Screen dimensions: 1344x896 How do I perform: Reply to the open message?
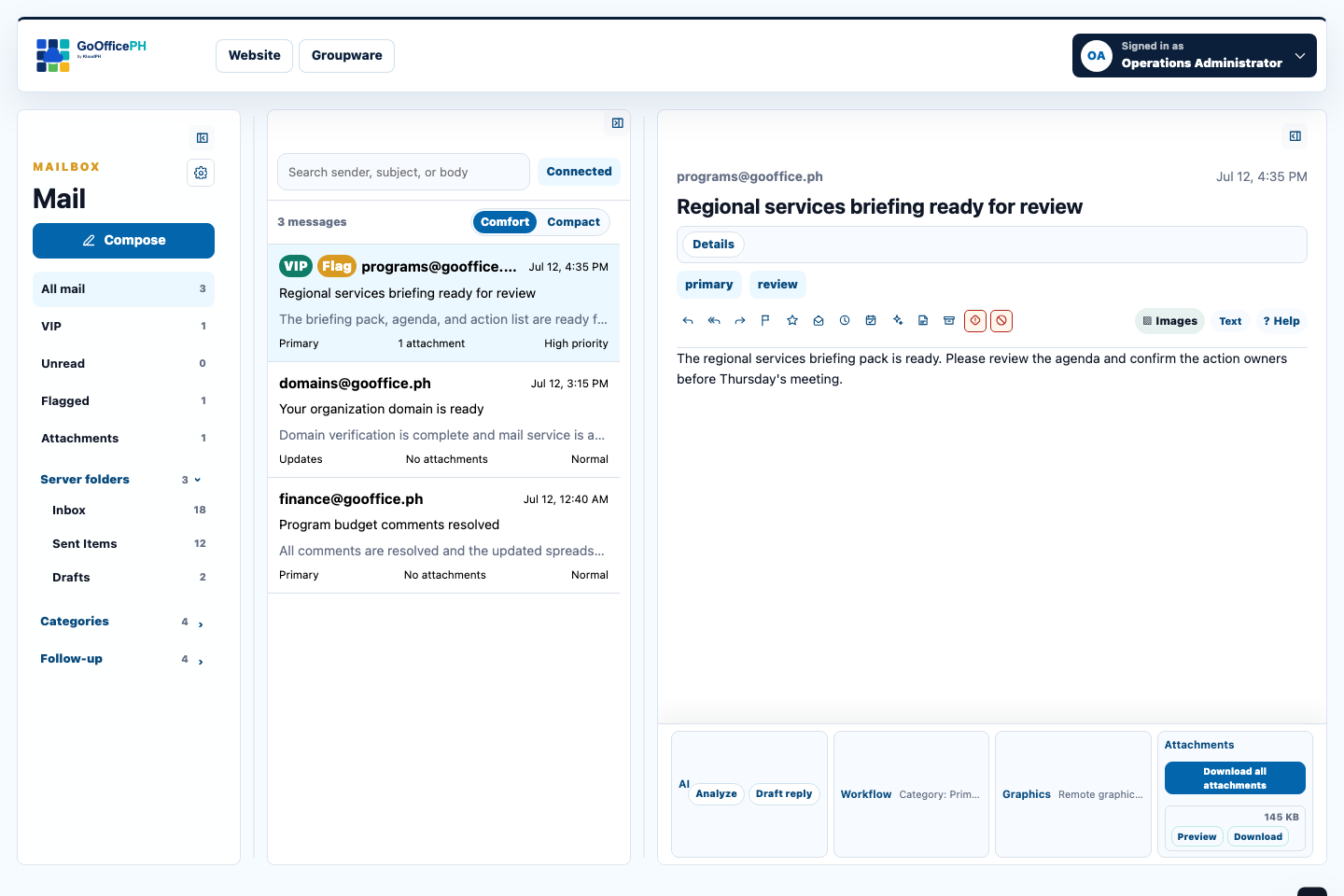click(688, 321)
